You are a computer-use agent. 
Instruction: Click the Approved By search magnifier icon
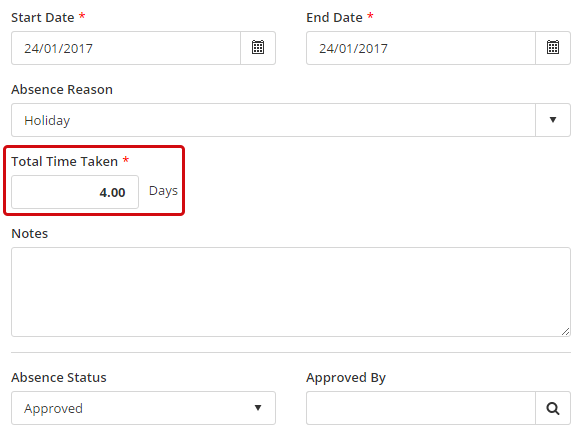click(x=553, y=408)
